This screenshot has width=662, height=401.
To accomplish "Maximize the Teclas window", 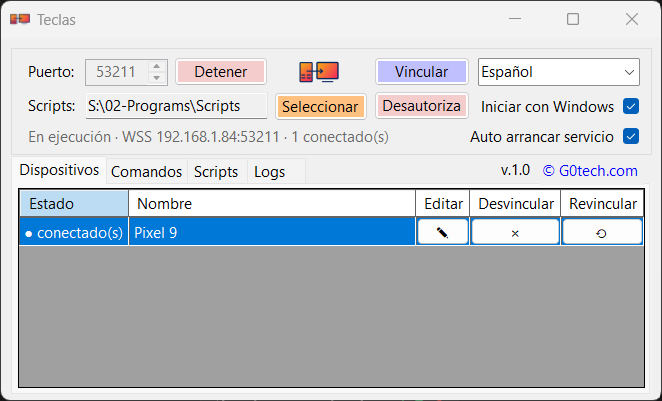I will (573, 19).
